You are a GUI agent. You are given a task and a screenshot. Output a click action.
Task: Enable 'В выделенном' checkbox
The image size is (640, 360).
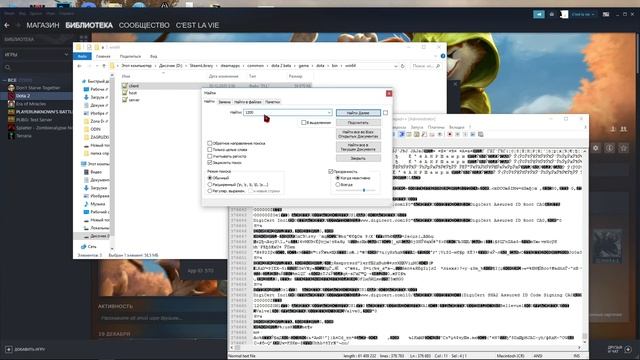point(304,122)
